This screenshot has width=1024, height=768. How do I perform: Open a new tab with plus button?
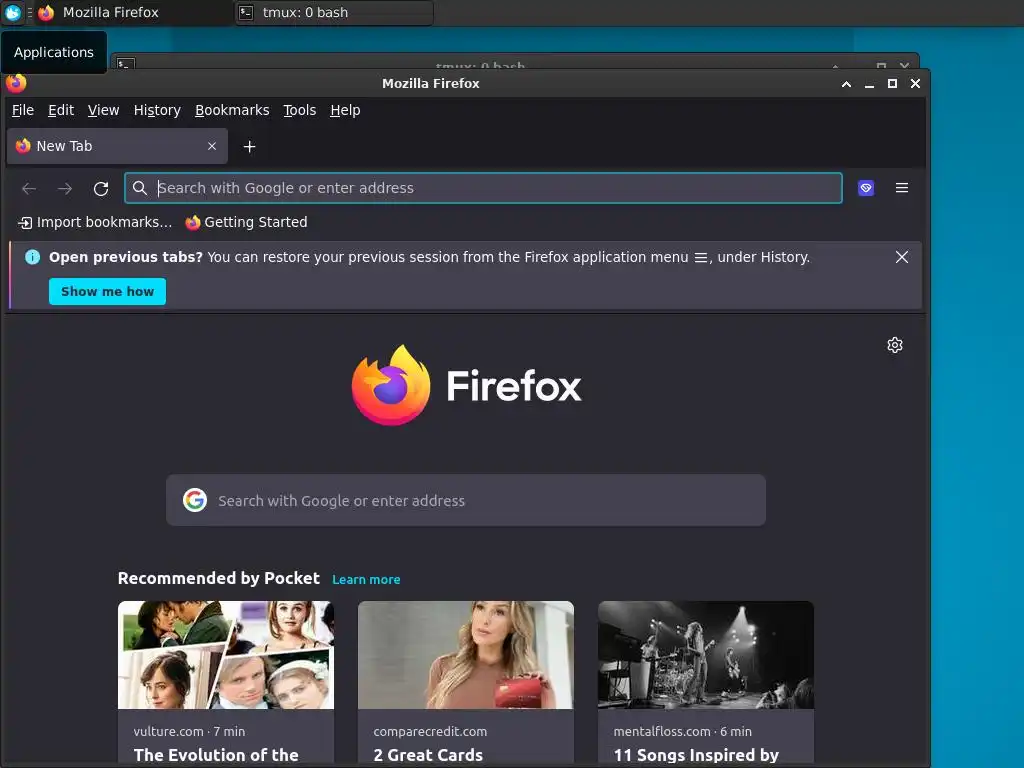[249, 146]
